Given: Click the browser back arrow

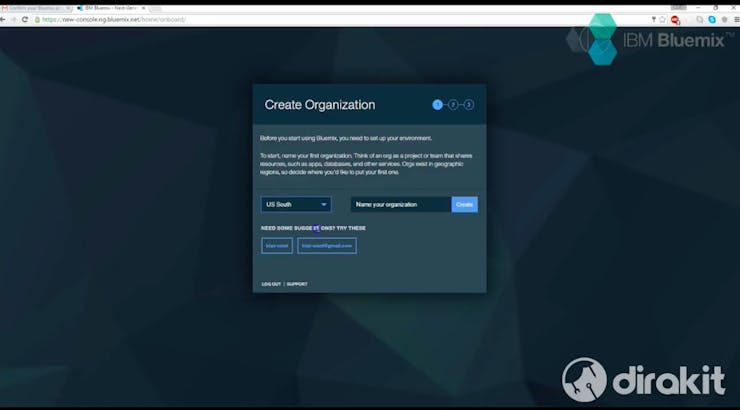Looking at the screenshot, I should 3,19.
